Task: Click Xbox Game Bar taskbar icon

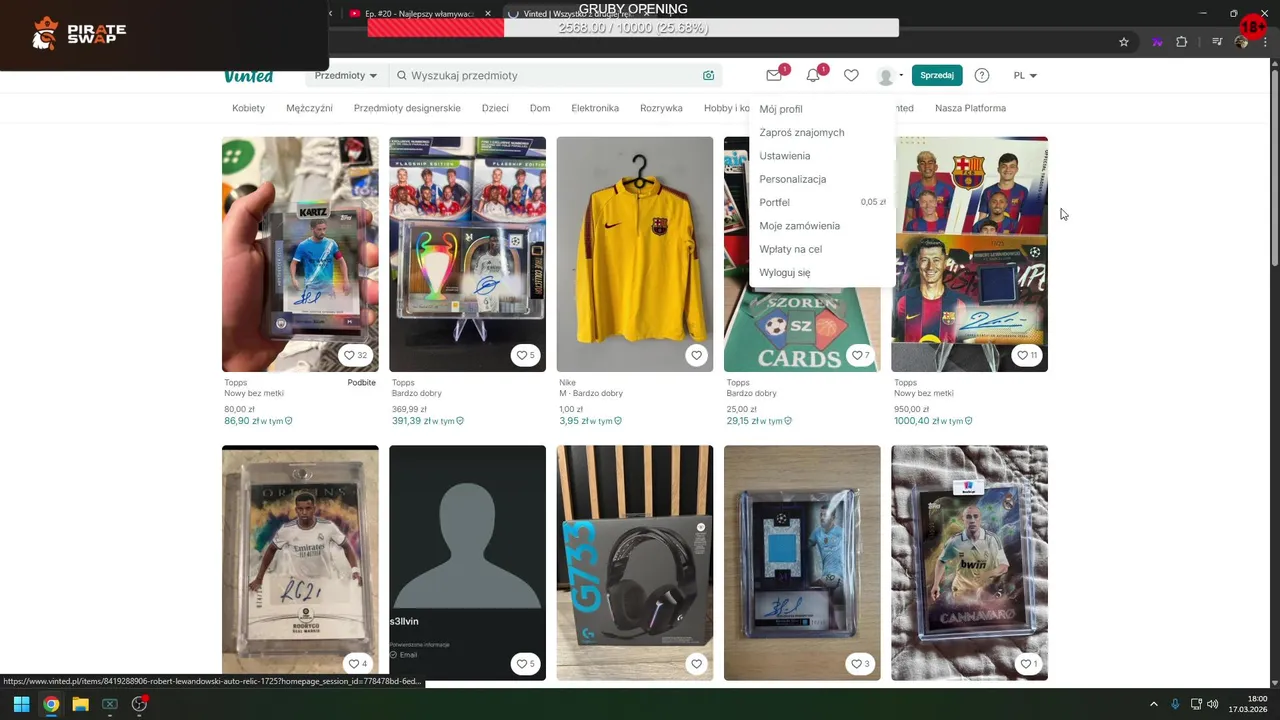Action: 110,704
